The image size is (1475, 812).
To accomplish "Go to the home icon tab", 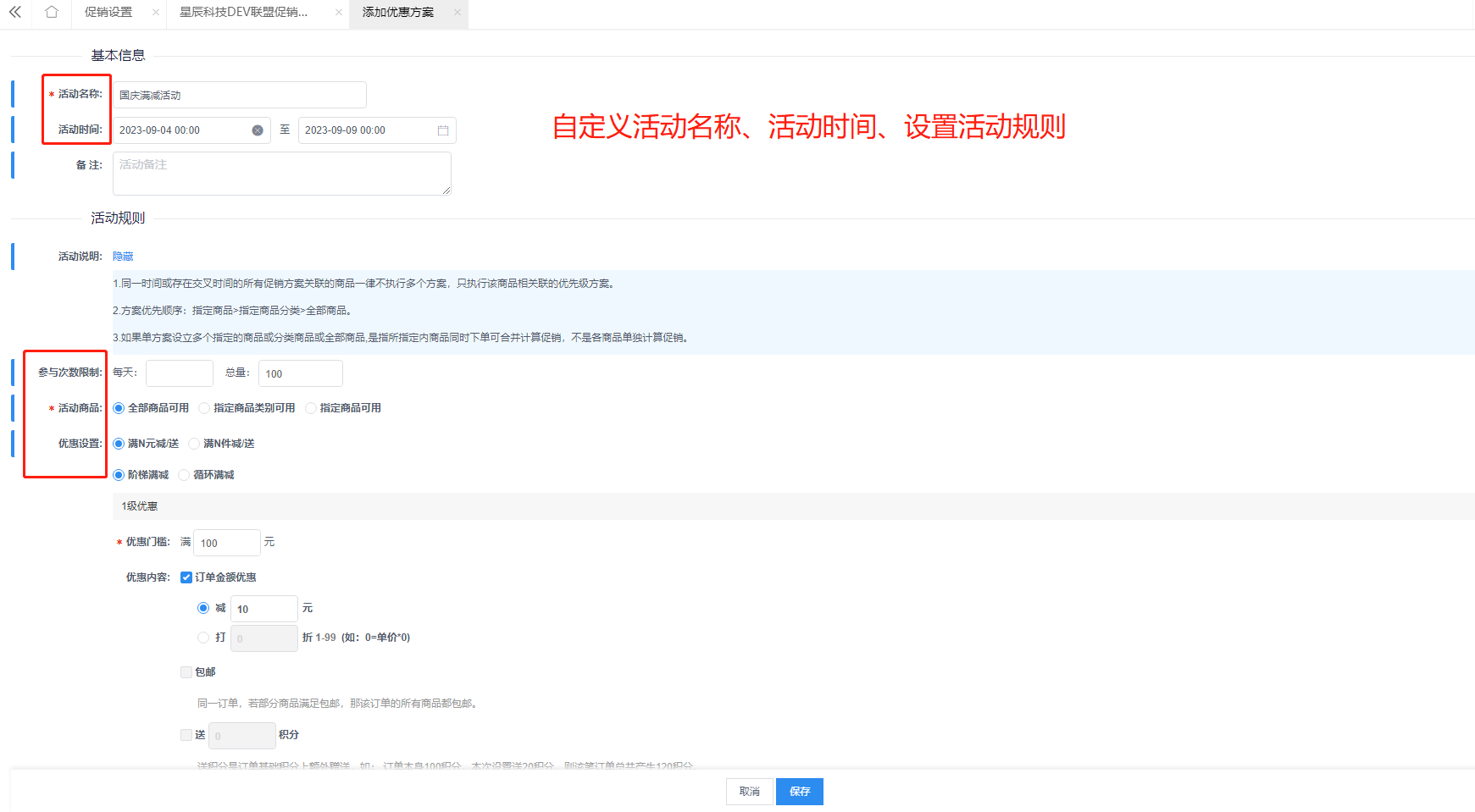I will coord(52,13).
